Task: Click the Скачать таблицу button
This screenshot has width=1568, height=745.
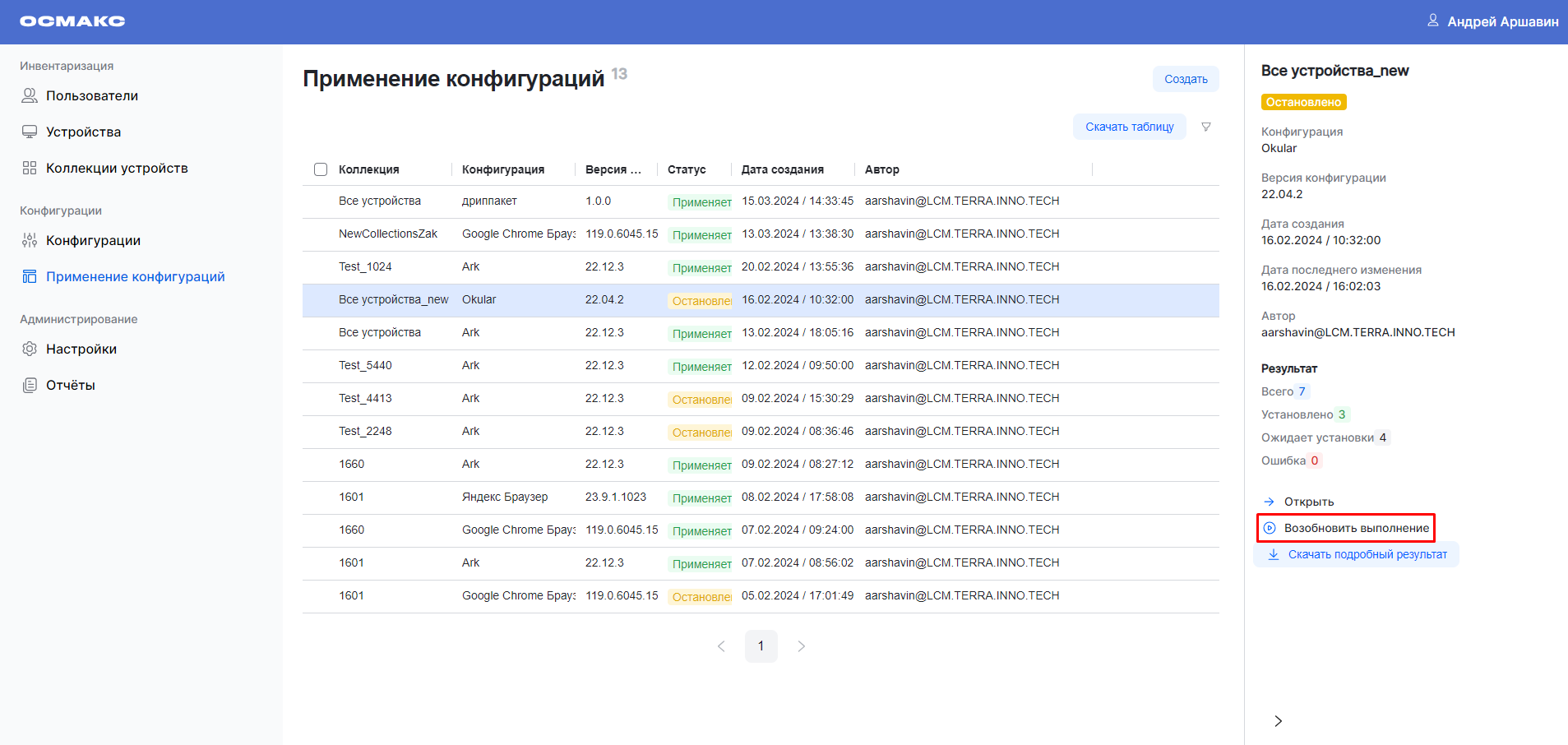Action: tap(1129, 127)
